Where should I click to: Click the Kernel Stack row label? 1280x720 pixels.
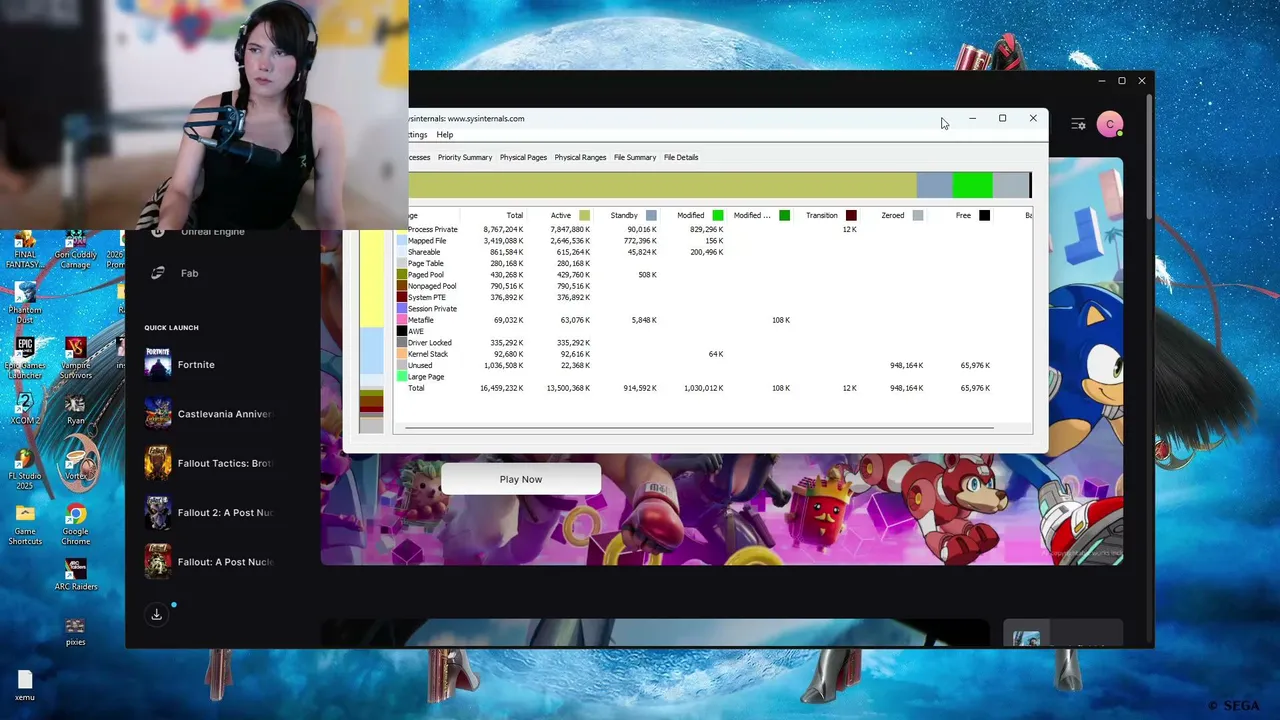427,354
